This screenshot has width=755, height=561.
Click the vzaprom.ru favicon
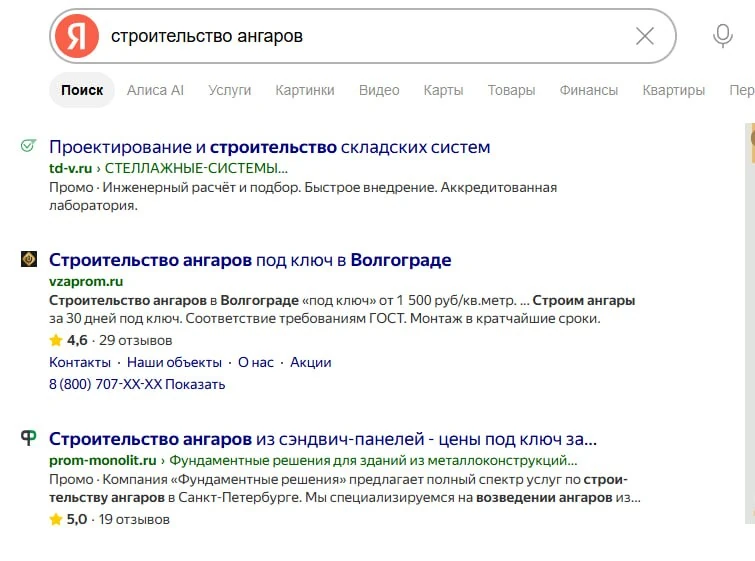29,259
